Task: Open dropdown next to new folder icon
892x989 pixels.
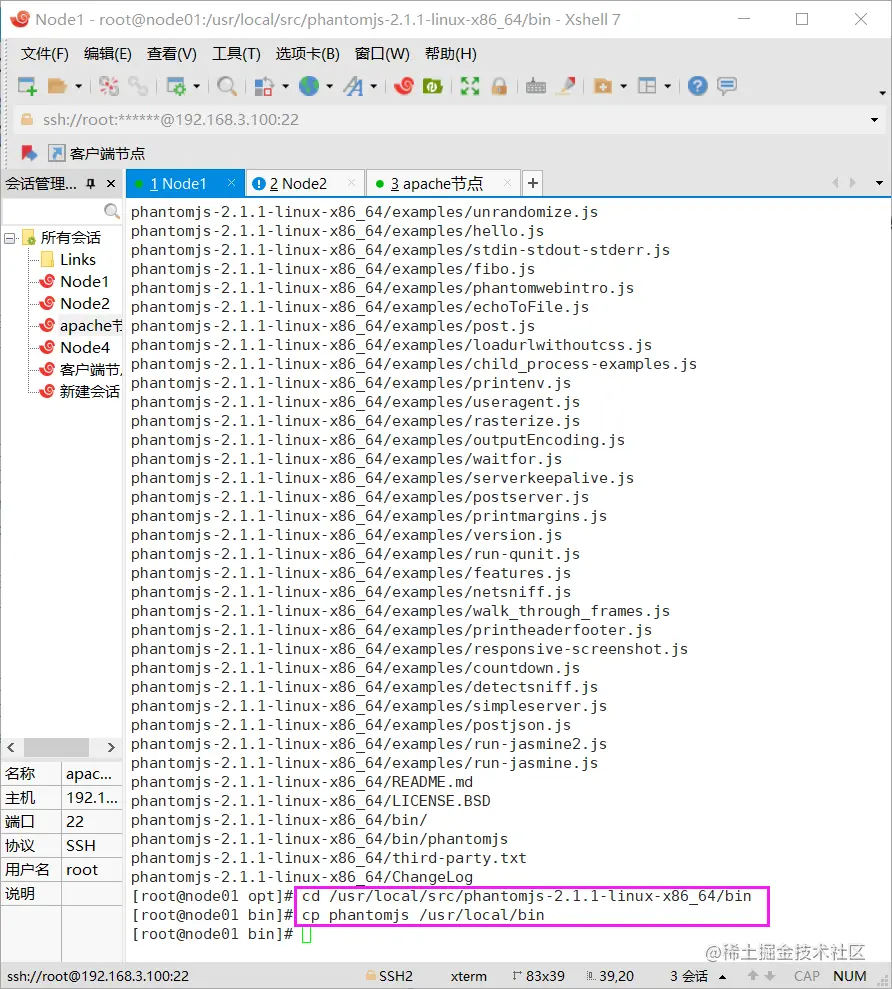Action: tap(623, 86)
